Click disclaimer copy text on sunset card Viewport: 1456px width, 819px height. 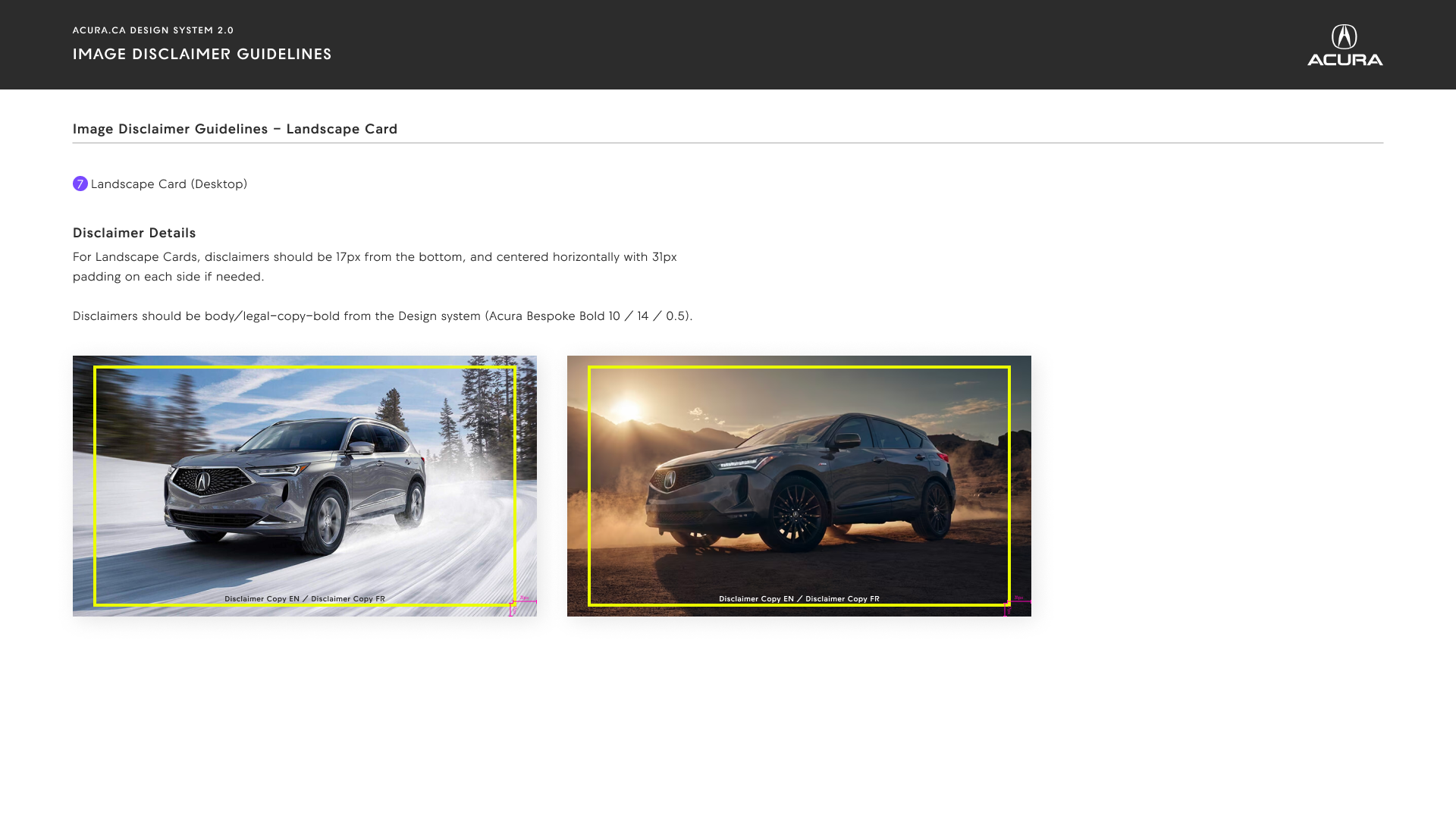(x=799, y=599)
